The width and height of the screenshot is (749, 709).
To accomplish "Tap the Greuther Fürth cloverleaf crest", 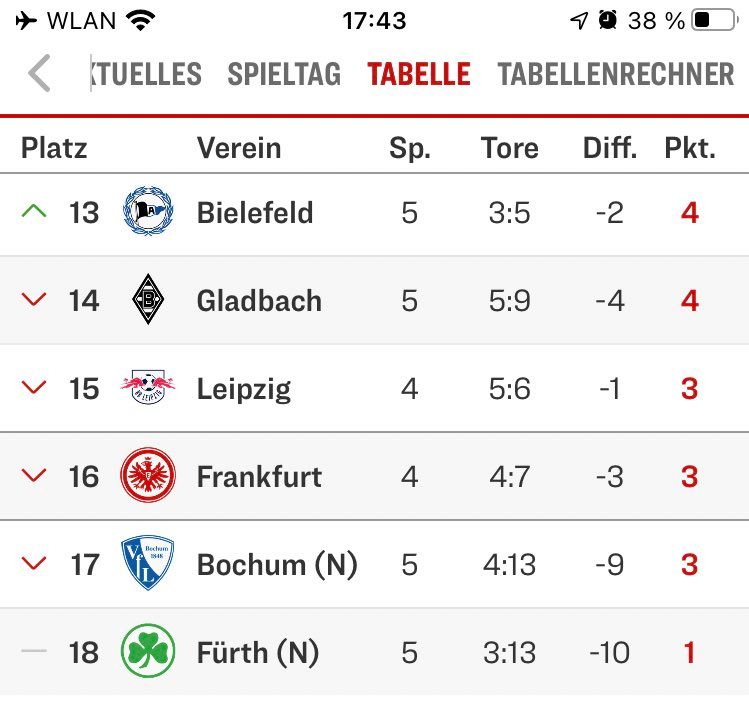I will 148,652.
